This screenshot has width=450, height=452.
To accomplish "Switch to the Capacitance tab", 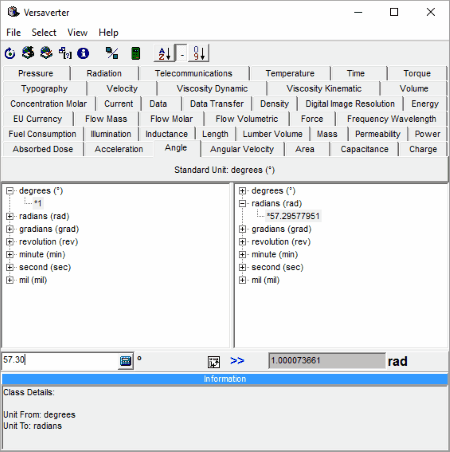I will tap(364, 149).
